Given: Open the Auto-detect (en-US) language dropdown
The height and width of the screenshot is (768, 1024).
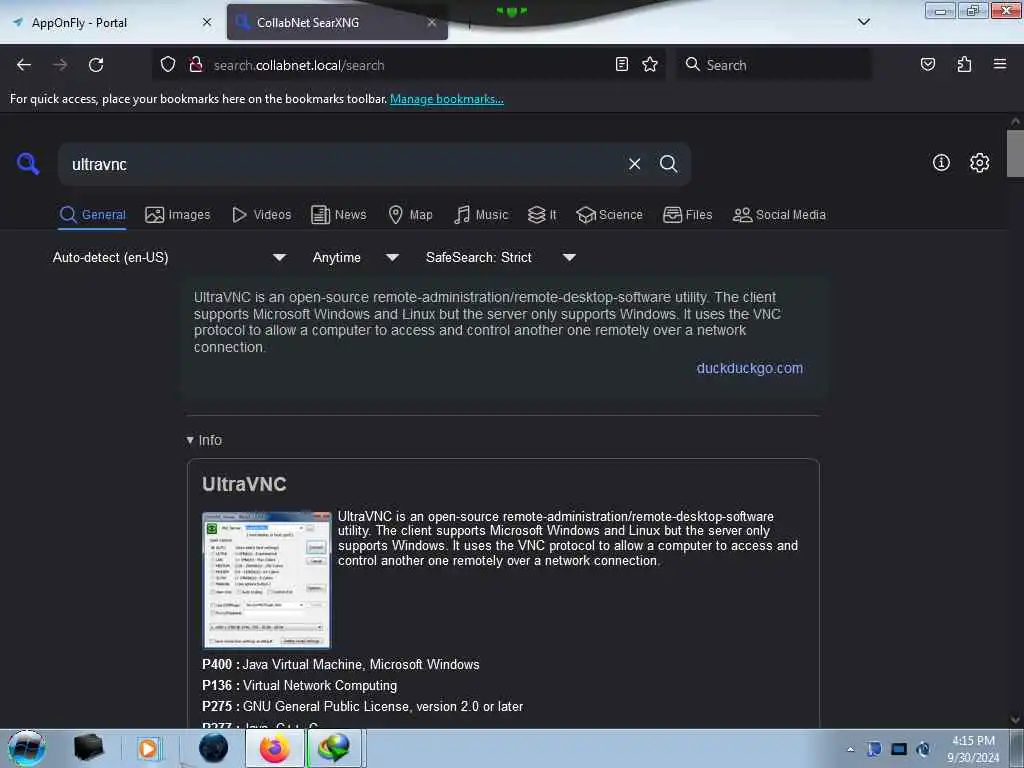Looking at the screenshot, I should coord(169,257).
